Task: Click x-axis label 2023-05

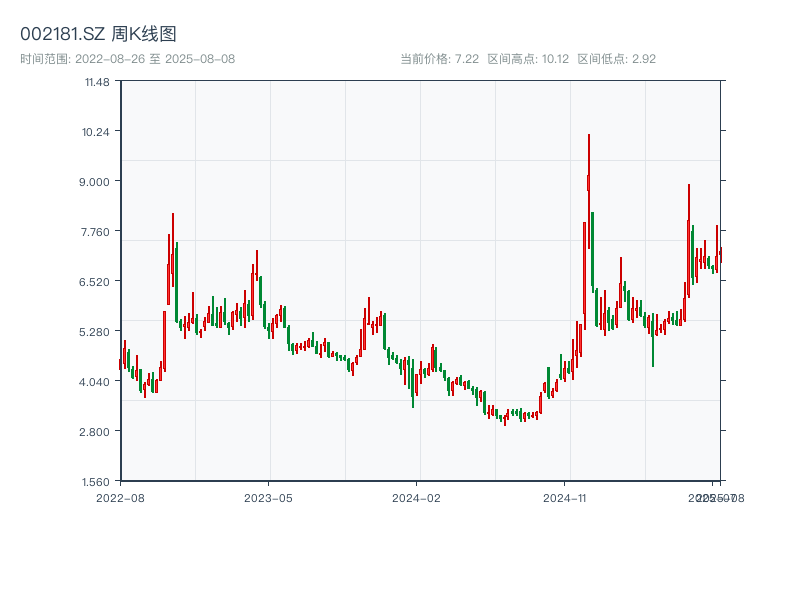Action: point(268,498)
